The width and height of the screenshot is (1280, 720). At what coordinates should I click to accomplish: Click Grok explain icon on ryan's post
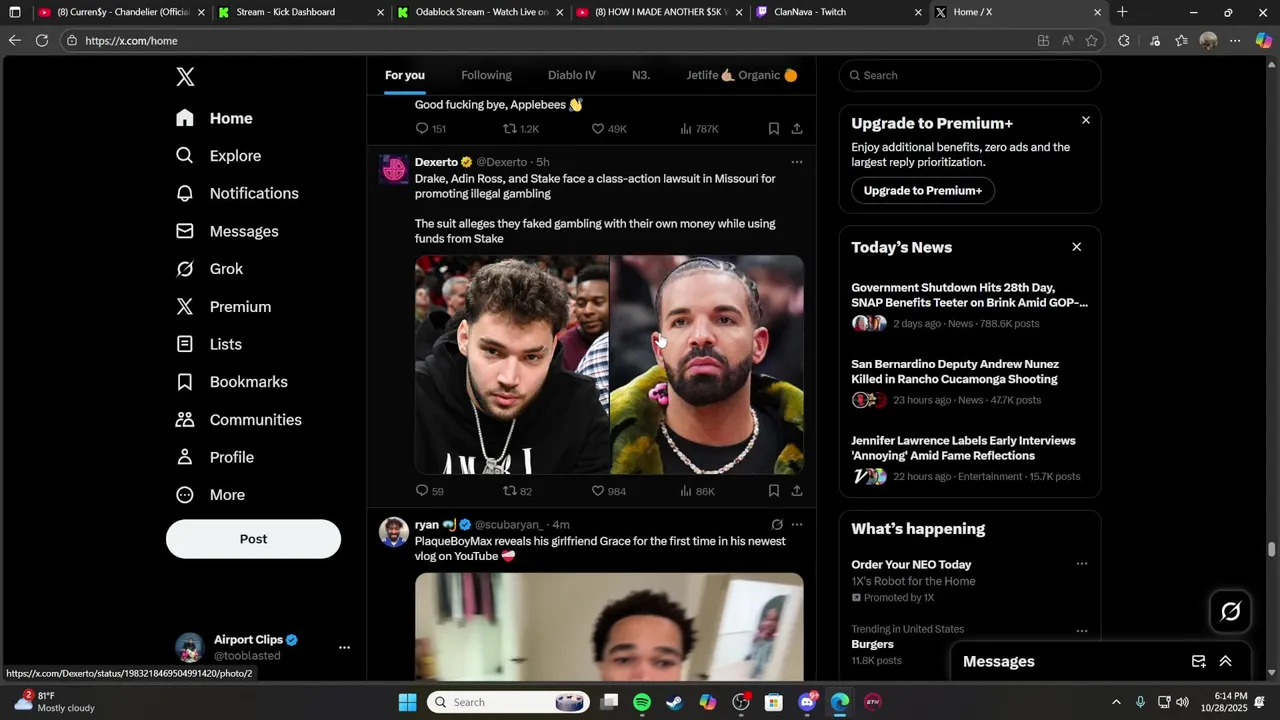[777, 524]
